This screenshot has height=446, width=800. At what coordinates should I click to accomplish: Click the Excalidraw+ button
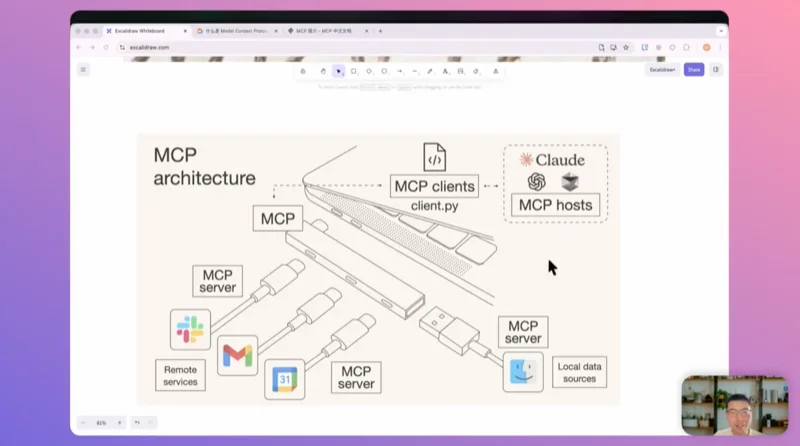[662, 70]
